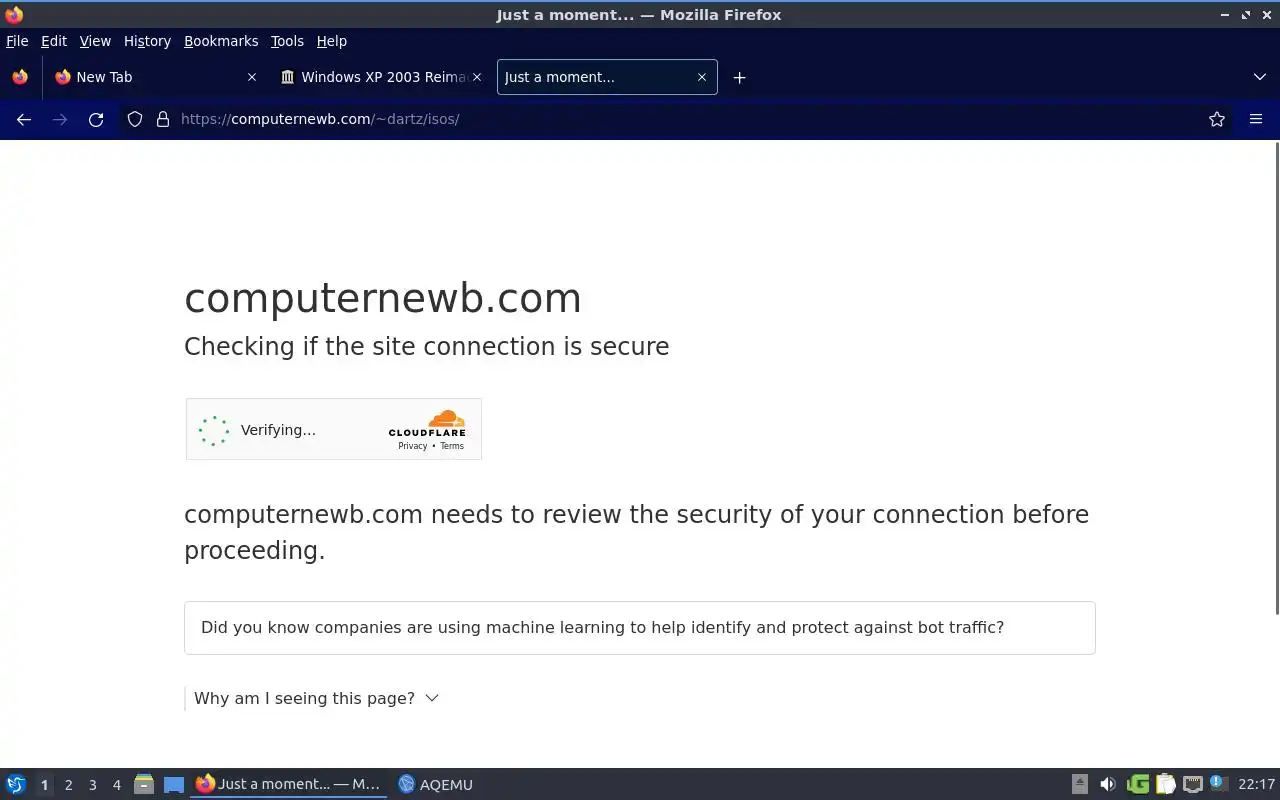Go forward one page
Image resolution: width=1280 pixels, height=800 pixels.
[x=60, y=119]
